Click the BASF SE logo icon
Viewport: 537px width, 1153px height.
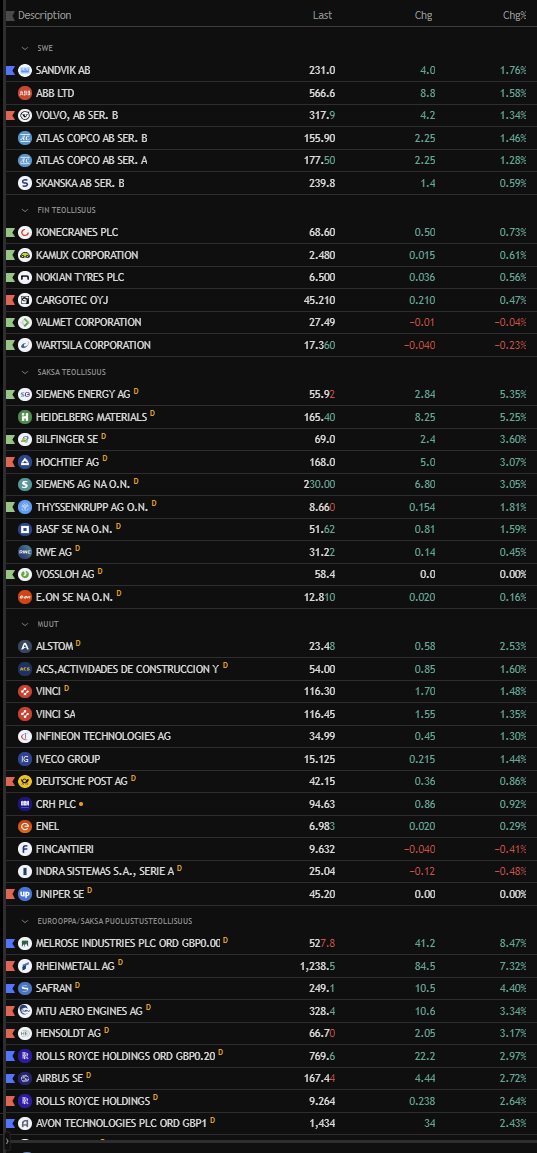click(24, 529)
